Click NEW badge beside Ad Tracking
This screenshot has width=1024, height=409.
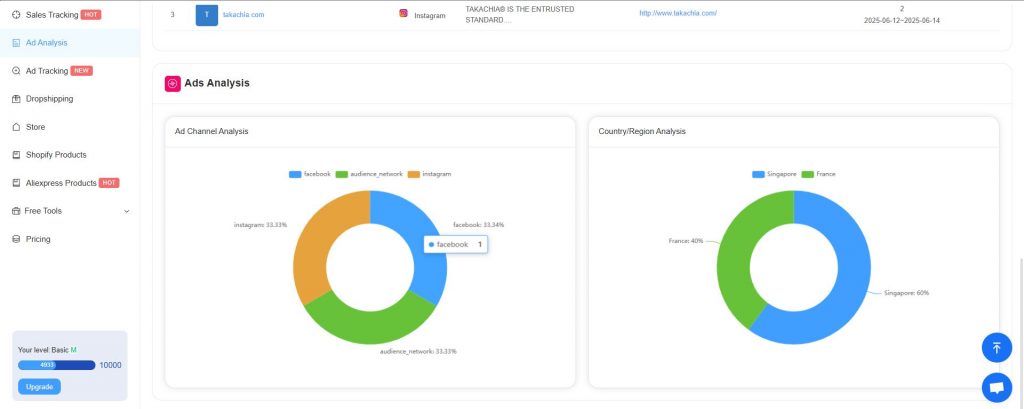pos(82,71)
